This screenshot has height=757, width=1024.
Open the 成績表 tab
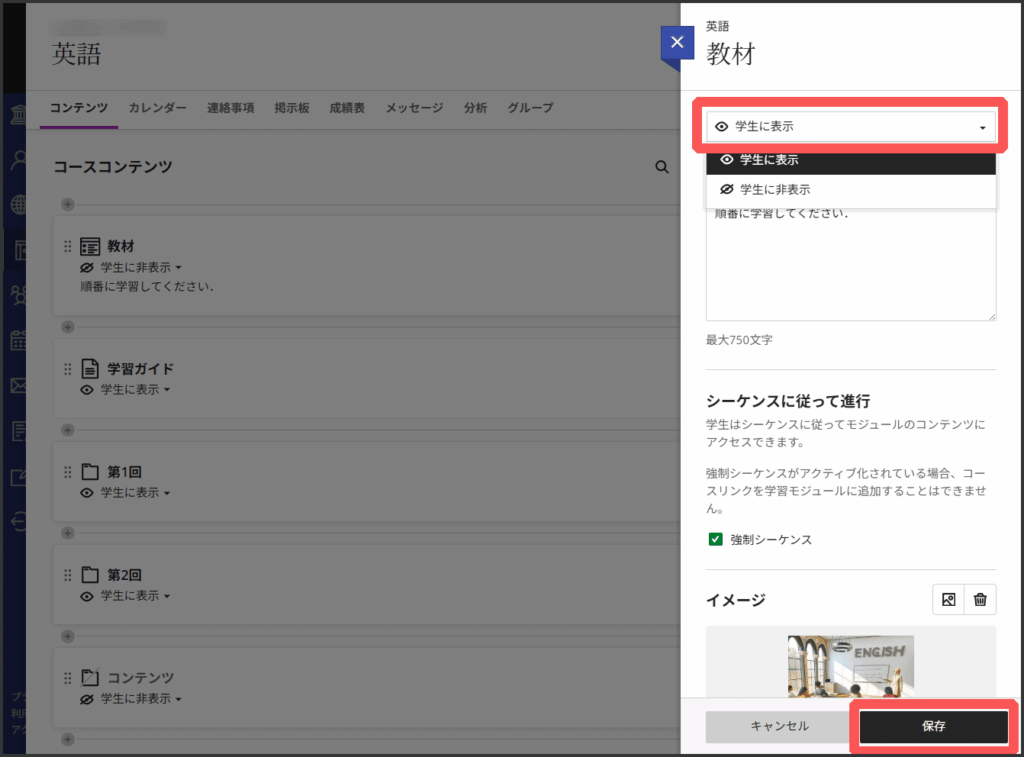click(x=347, y=108)
